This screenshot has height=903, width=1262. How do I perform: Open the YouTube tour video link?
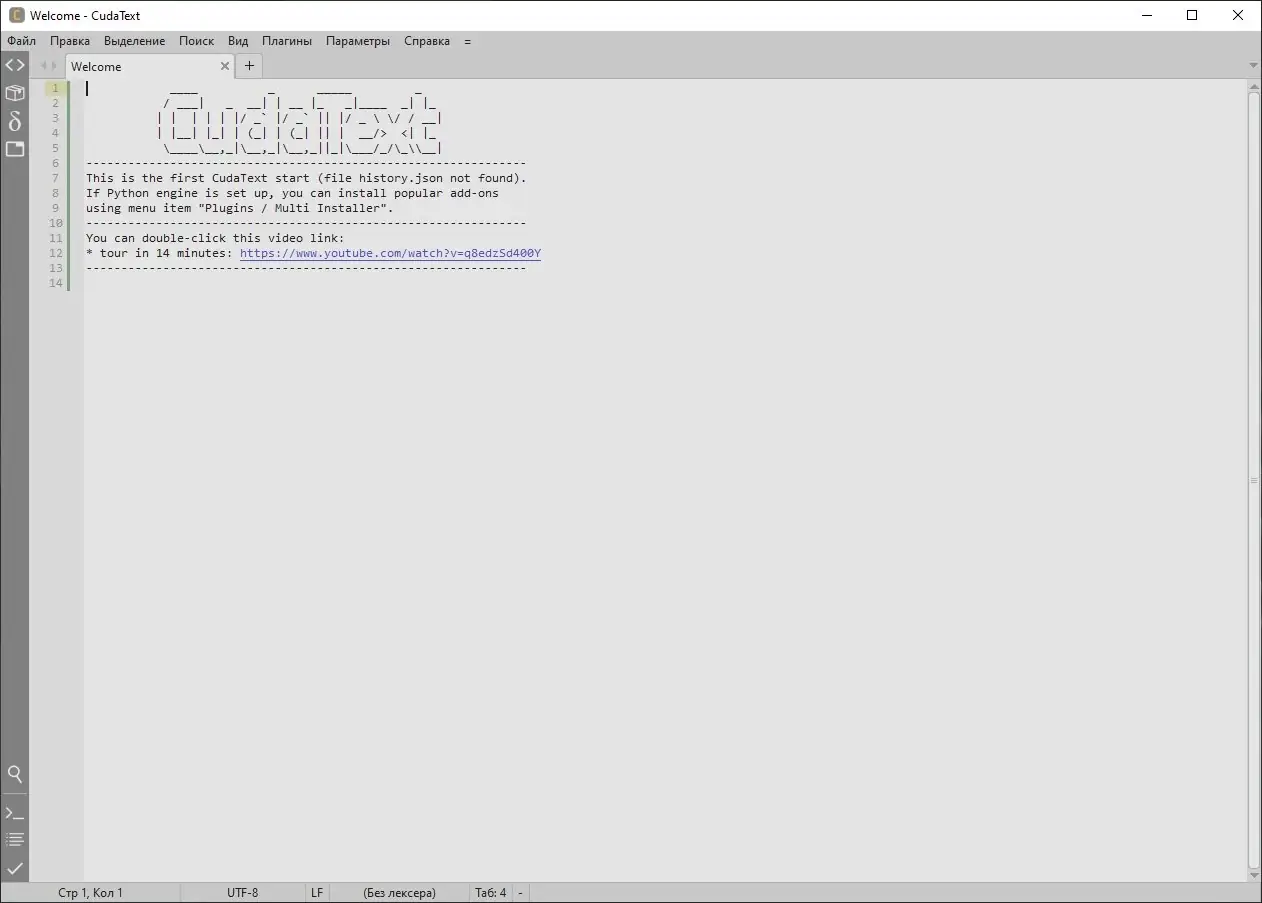point(390,253)
